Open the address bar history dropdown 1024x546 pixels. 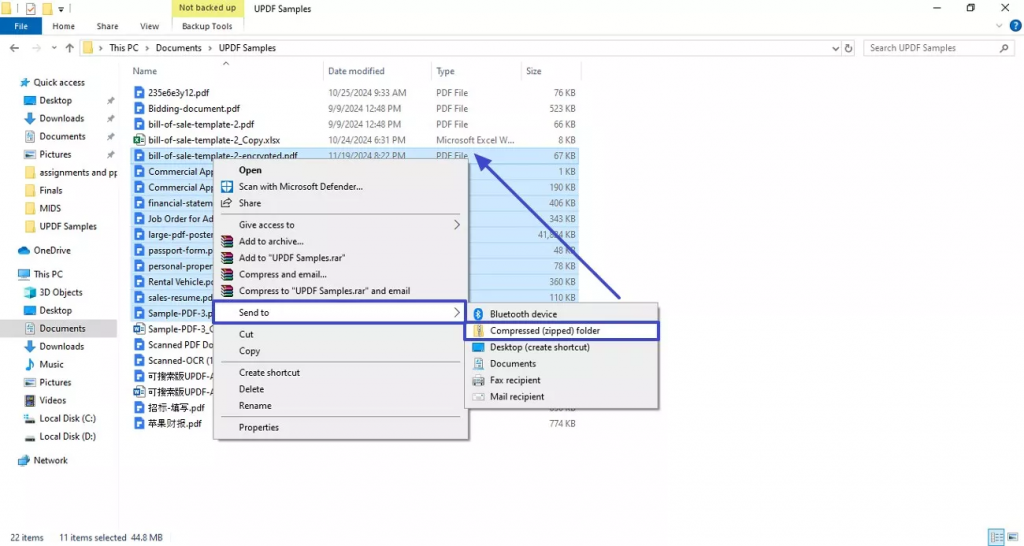pos(835,48)
